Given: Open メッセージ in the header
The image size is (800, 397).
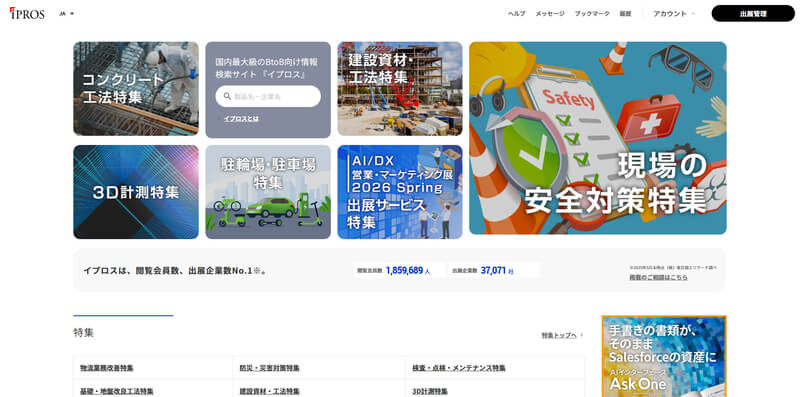Looking at the screenshot, I should point(550,14).
